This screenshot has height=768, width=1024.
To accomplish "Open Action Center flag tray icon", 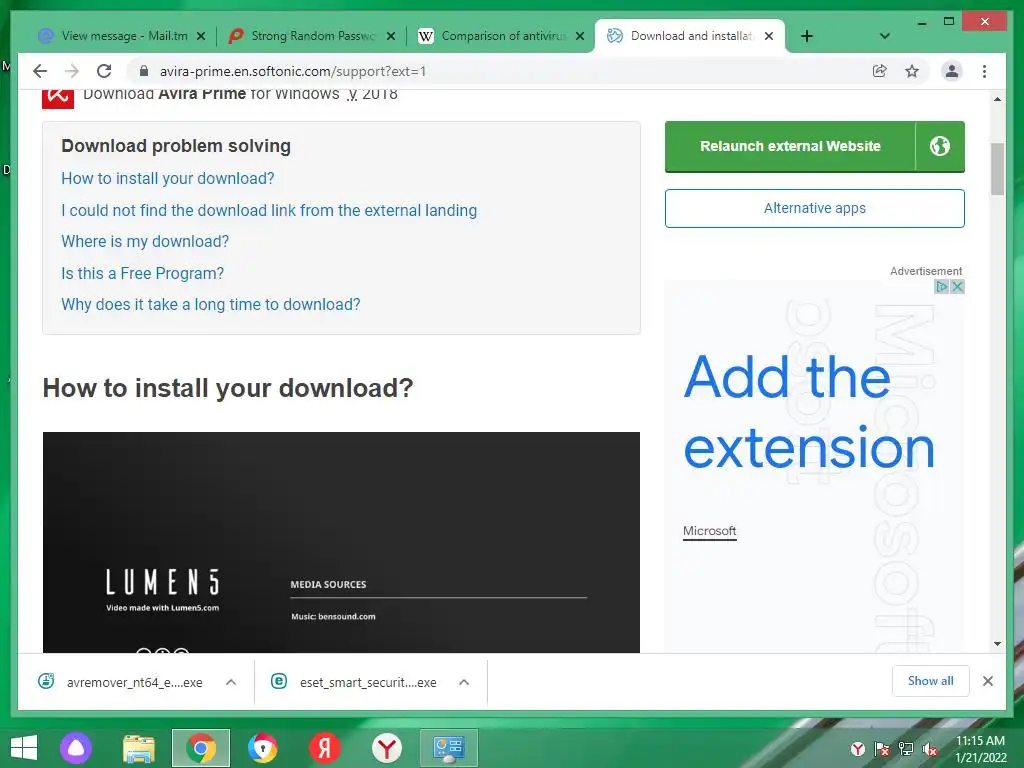I will tap(882, 749).
